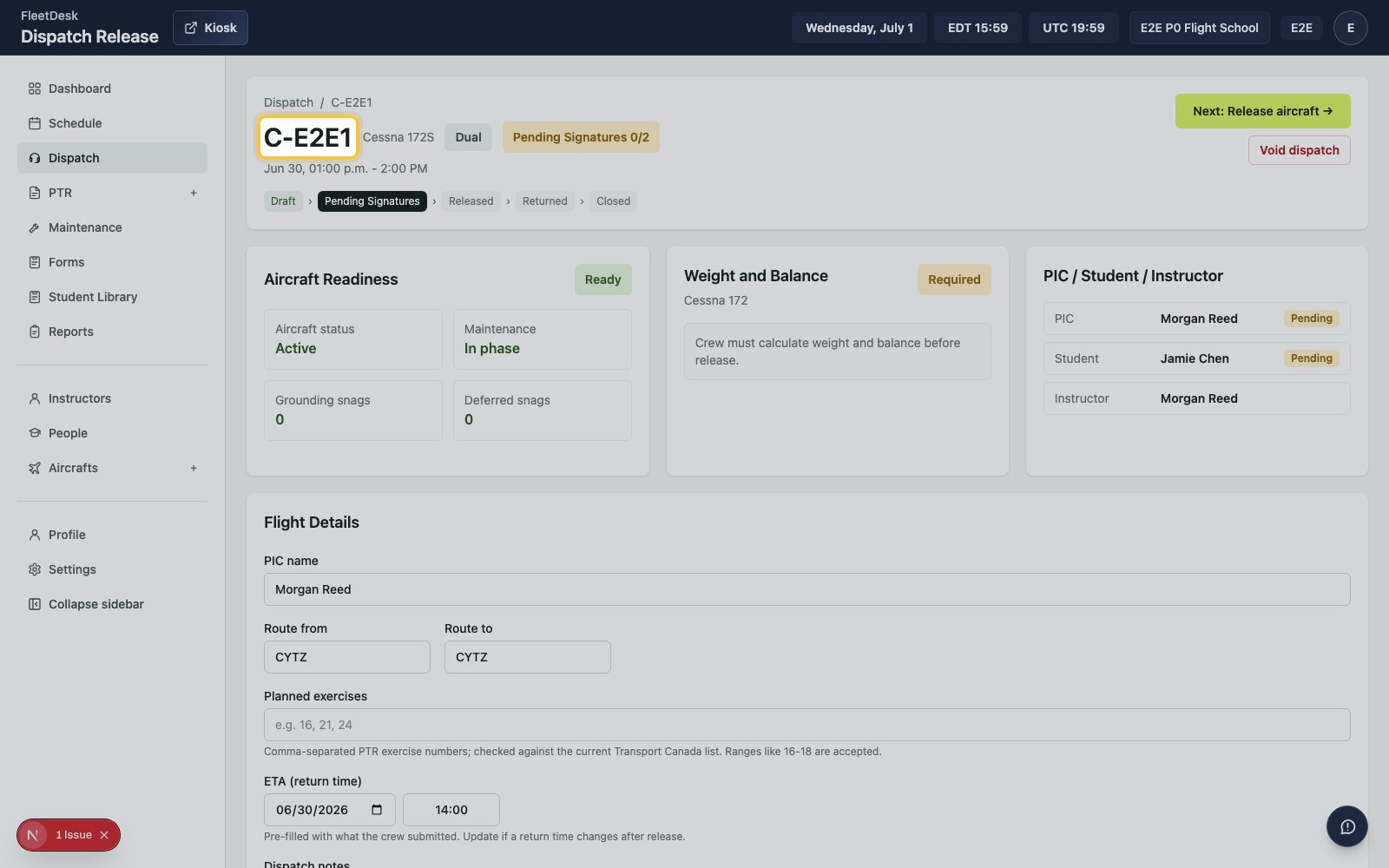Image resolution: width=1389 pixels, height=868 pixels.
Task: Click Next: Release aircraft button
Action: [1262, 111]
